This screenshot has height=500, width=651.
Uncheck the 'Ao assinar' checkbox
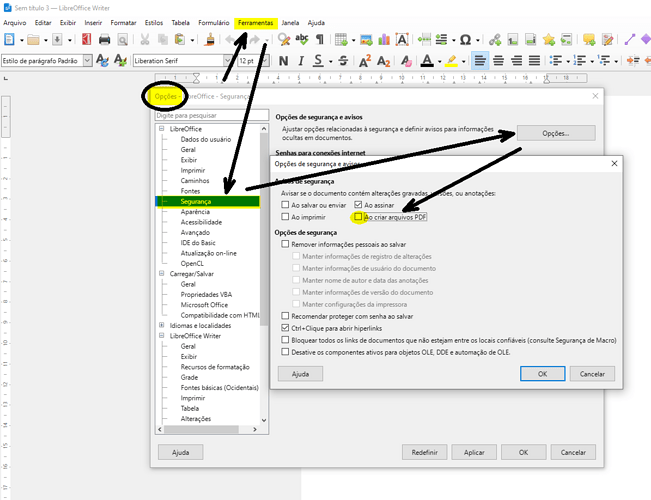(x=358, y=204)
